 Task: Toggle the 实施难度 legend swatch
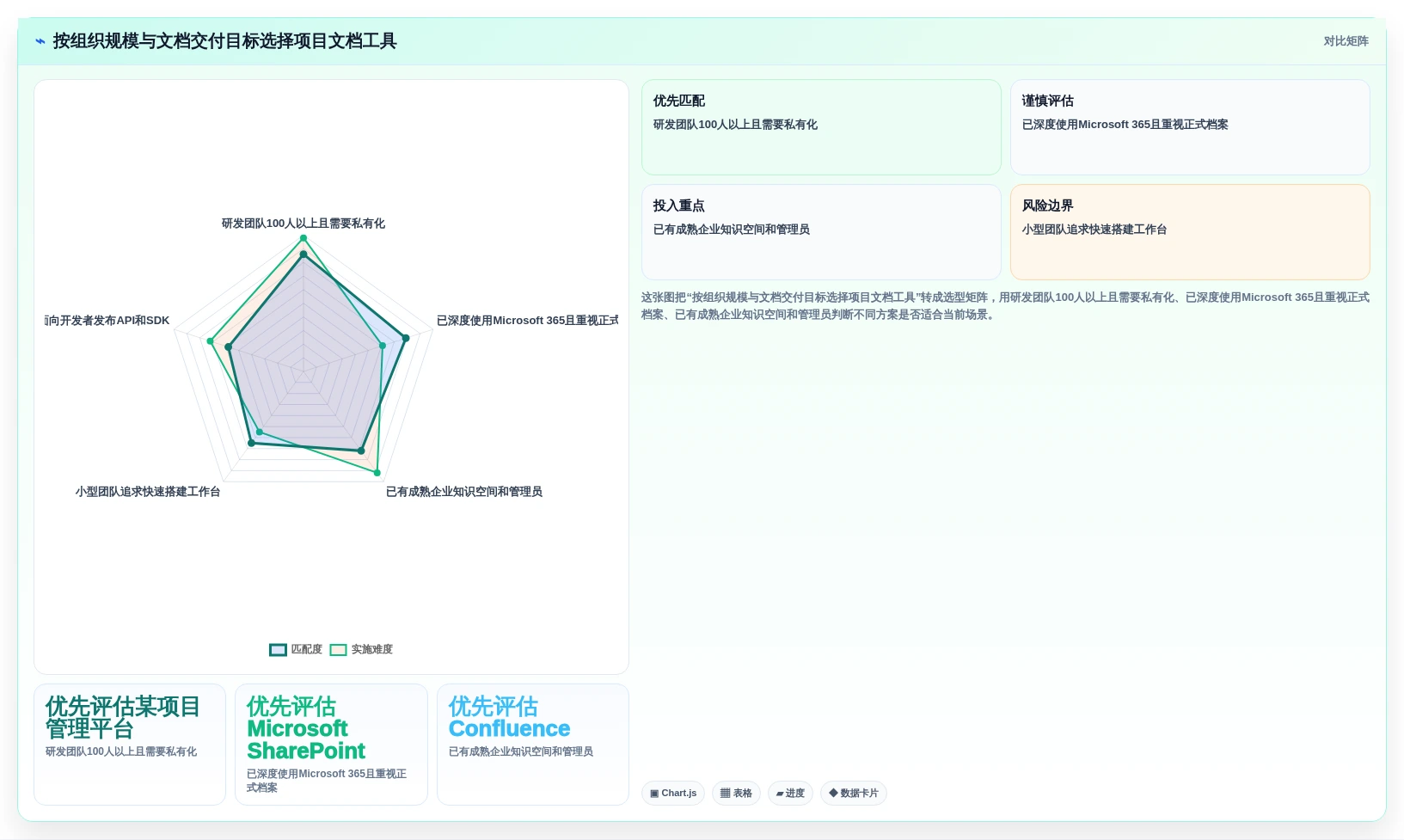[338, 650]
